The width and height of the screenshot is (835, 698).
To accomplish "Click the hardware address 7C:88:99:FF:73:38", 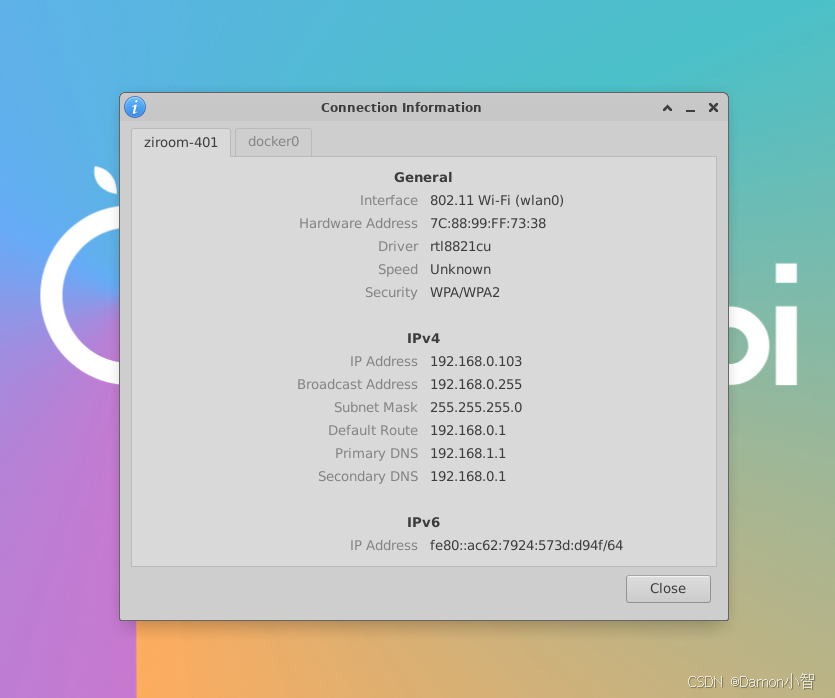I will click(488, 224).
